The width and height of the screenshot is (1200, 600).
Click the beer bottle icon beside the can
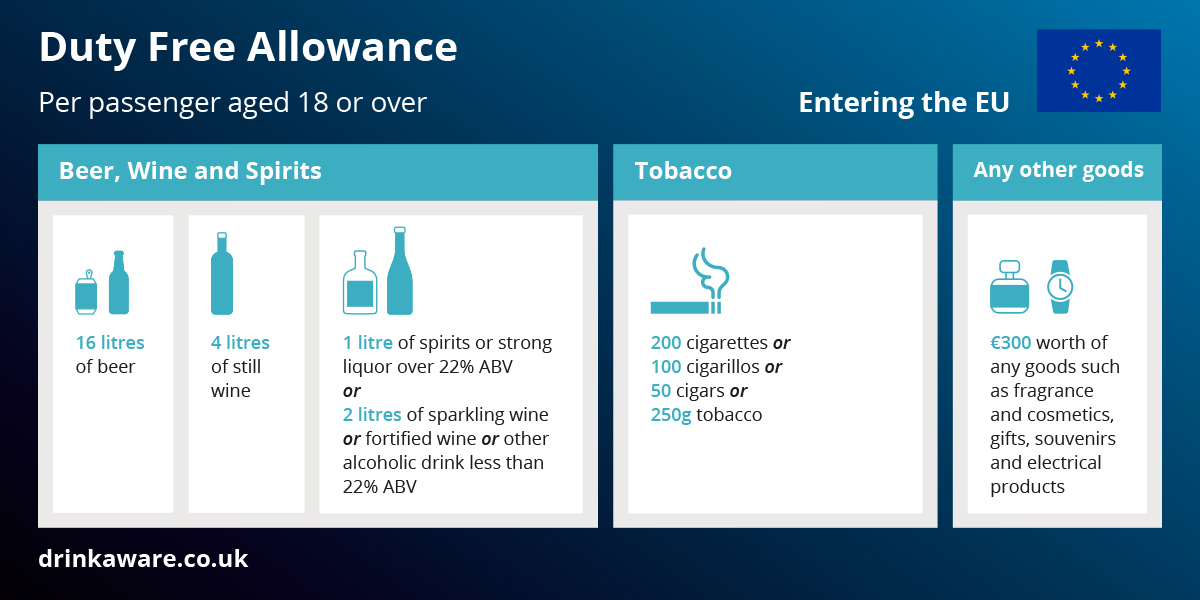pyautogui.click(x=119, y=283)
